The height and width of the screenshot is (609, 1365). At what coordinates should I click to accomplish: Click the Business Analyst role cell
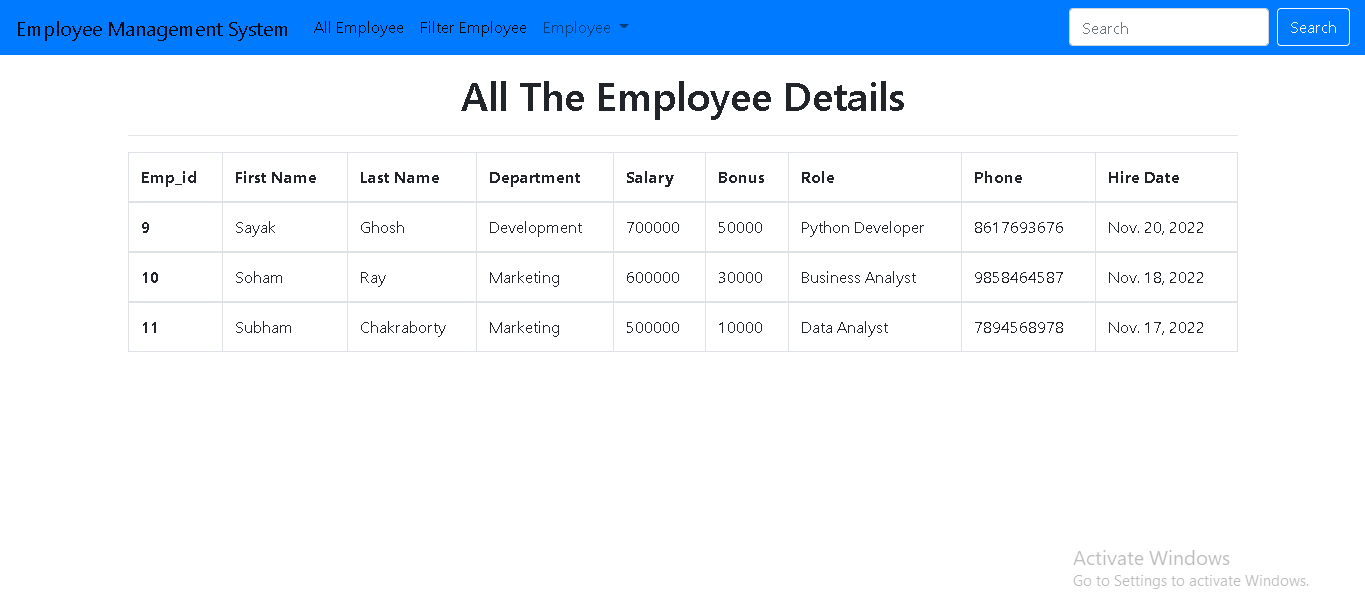pyautogui.click(x=875, y=278)
